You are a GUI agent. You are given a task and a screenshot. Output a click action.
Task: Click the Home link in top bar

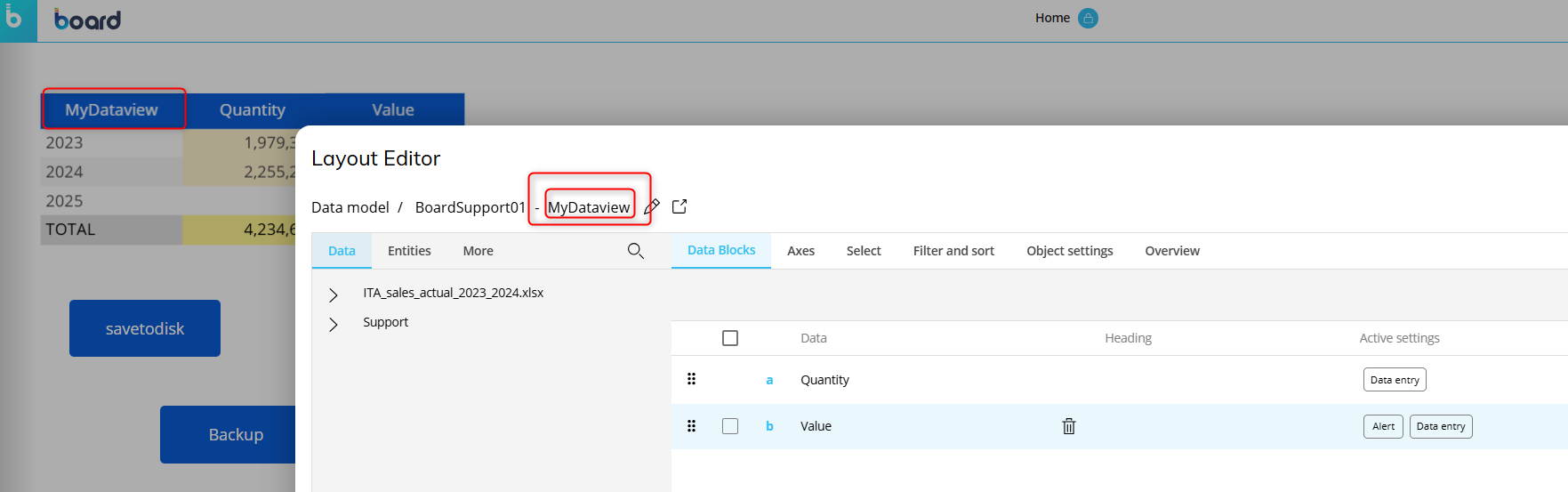point(1052,18)
